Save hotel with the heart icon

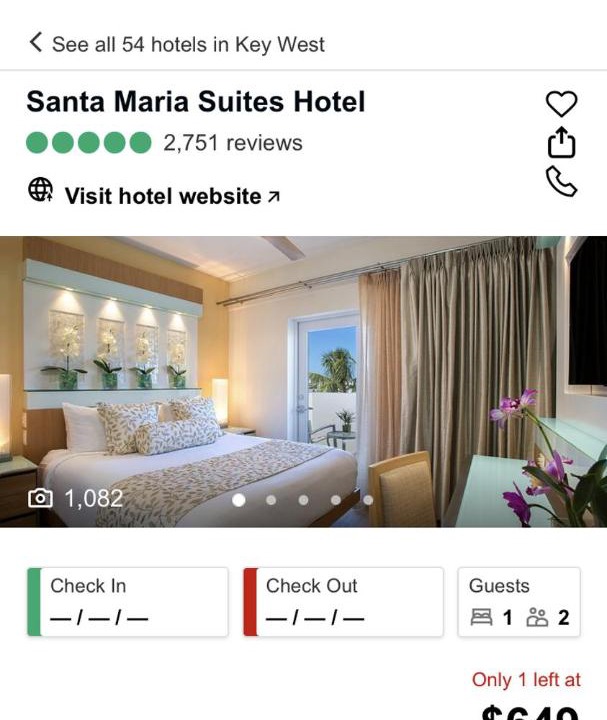click(561, 104)
